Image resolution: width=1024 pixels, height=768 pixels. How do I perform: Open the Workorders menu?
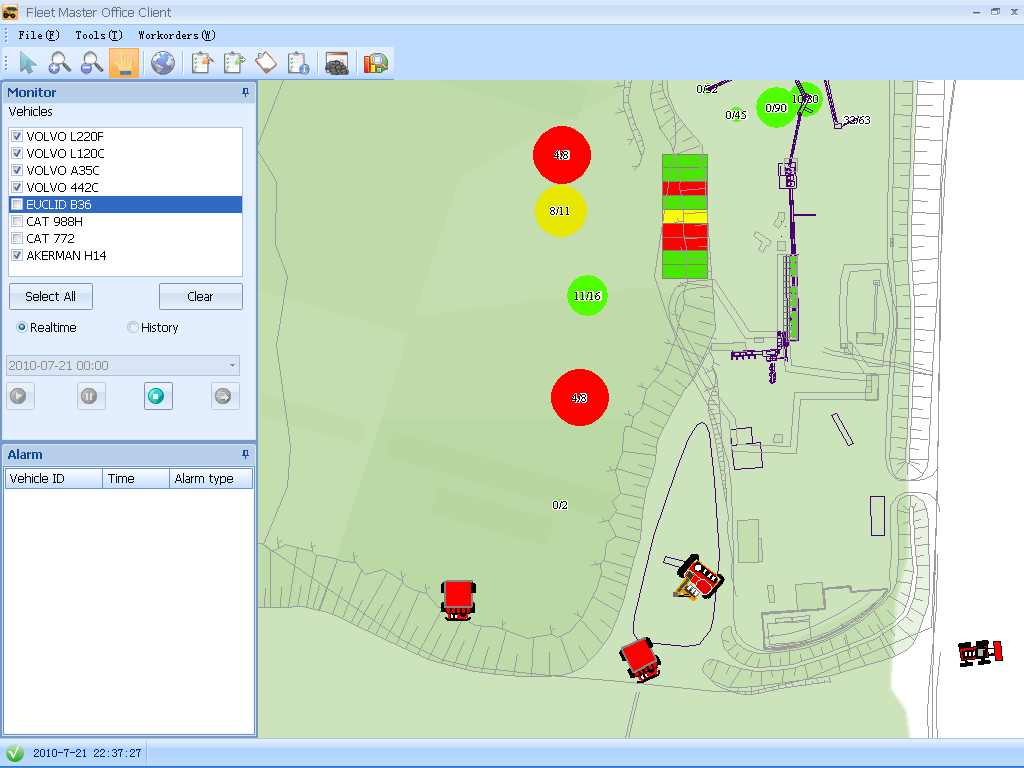176,35
